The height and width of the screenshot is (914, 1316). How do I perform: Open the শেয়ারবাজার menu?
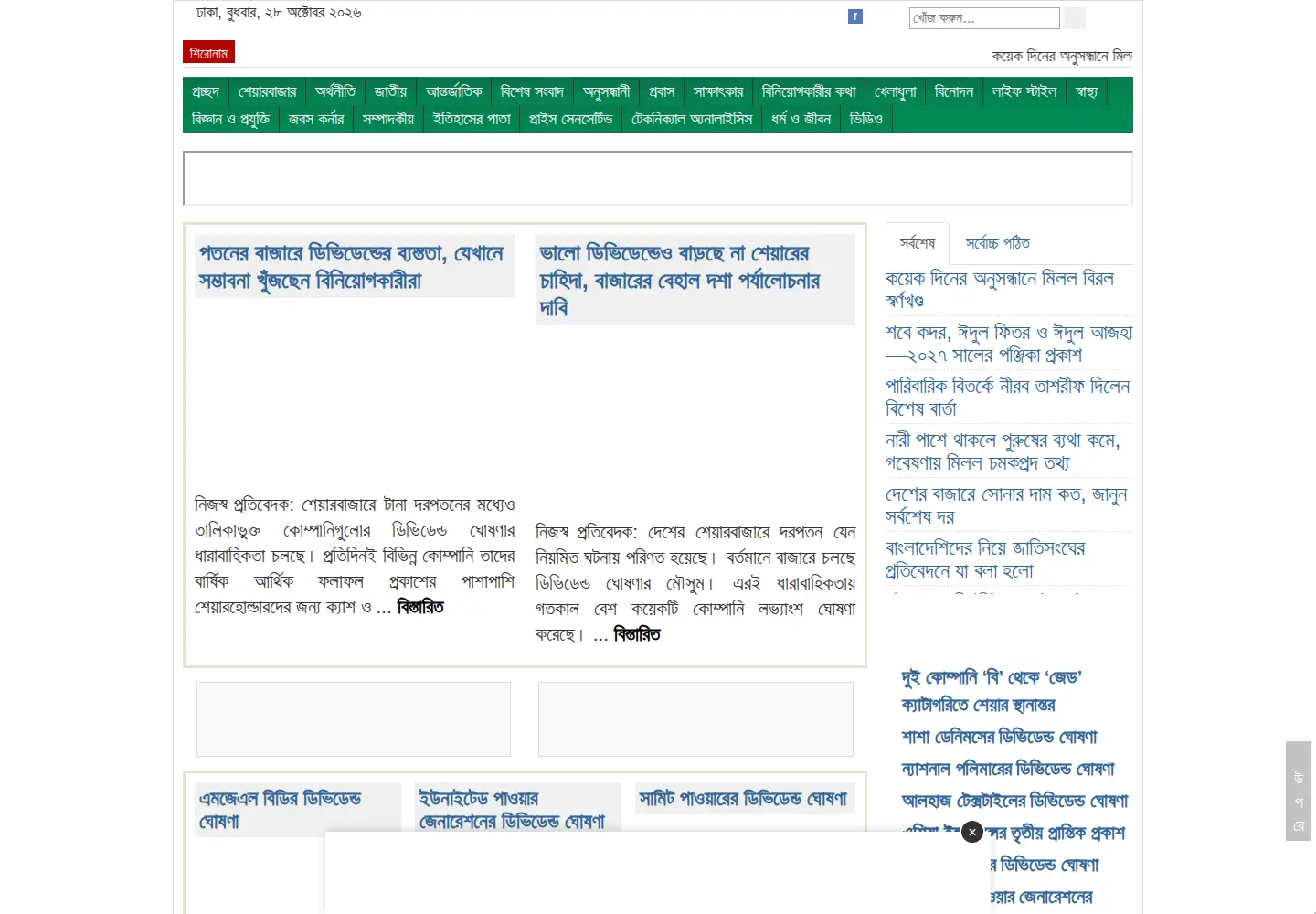click(x=268, y=91)
